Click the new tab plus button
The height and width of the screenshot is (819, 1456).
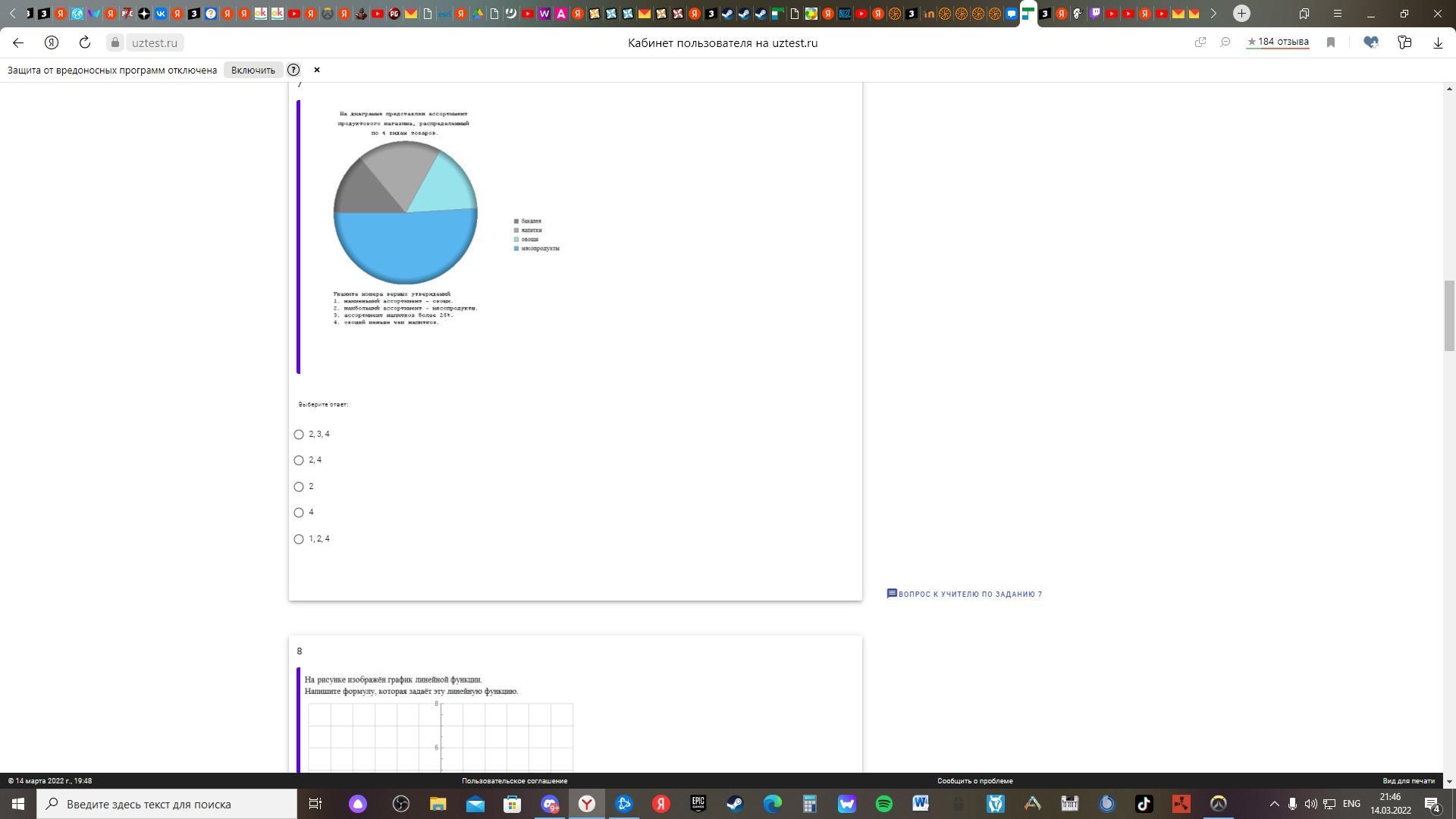(1241, 13)
